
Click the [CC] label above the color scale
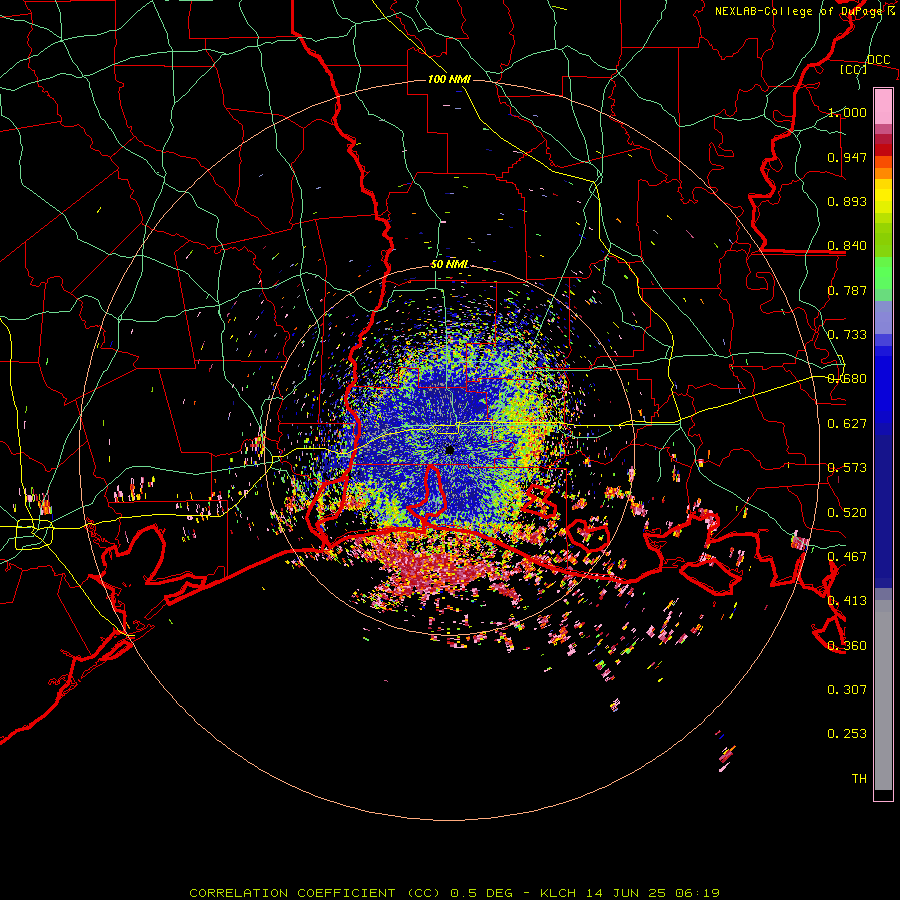(854, 69)
